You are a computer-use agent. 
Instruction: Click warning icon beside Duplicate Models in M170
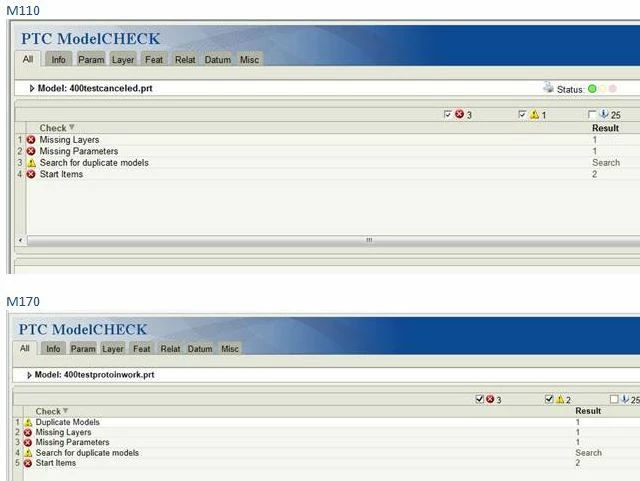coord(28,422)
